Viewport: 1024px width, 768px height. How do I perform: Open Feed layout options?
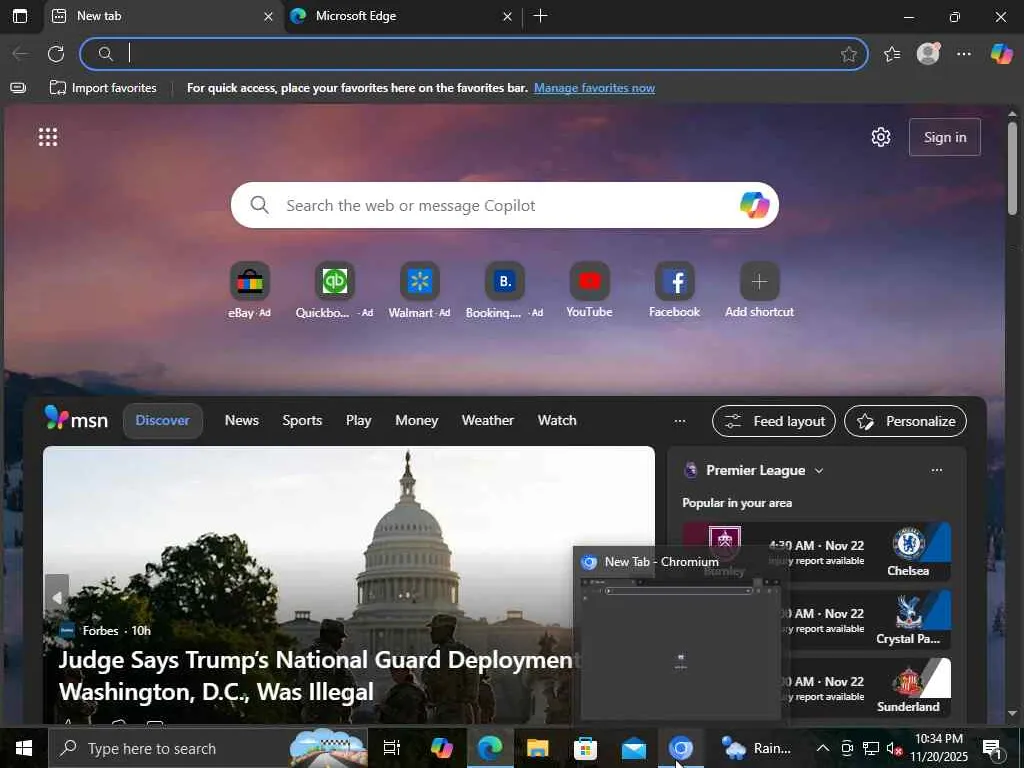pos(774,421)
